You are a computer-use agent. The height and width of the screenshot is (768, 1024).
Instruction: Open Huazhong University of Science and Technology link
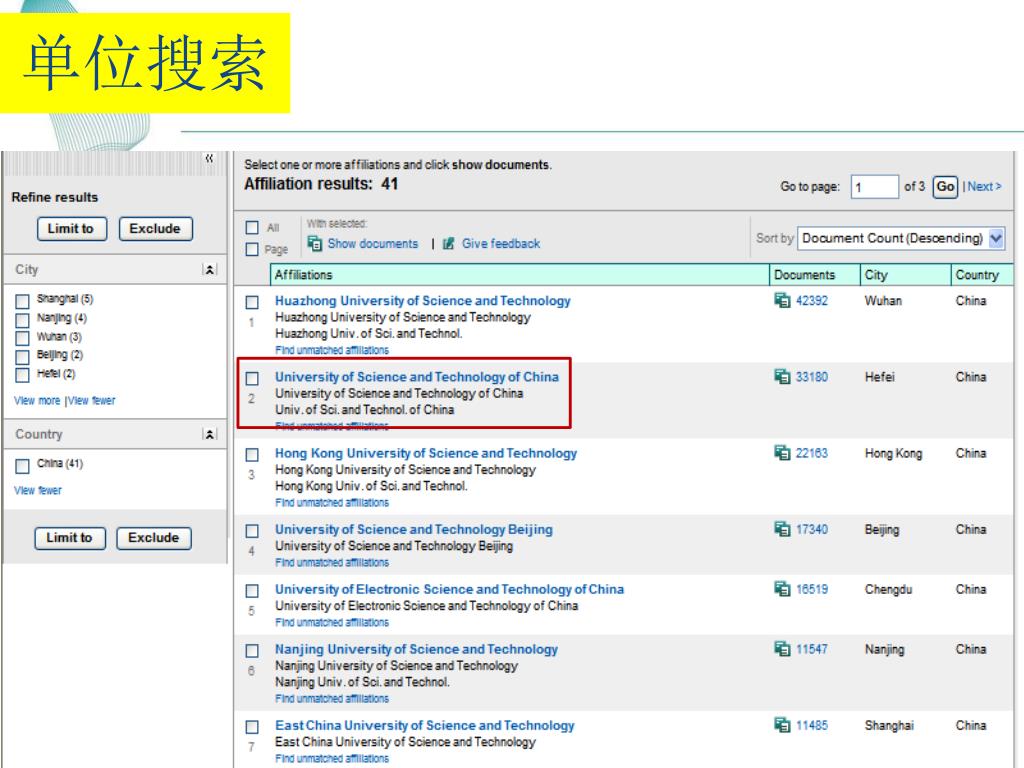[x=423, y=300]
